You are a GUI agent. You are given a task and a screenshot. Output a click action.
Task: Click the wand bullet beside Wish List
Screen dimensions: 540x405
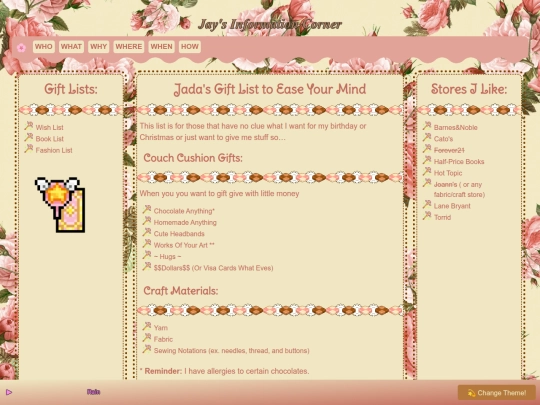29,126
